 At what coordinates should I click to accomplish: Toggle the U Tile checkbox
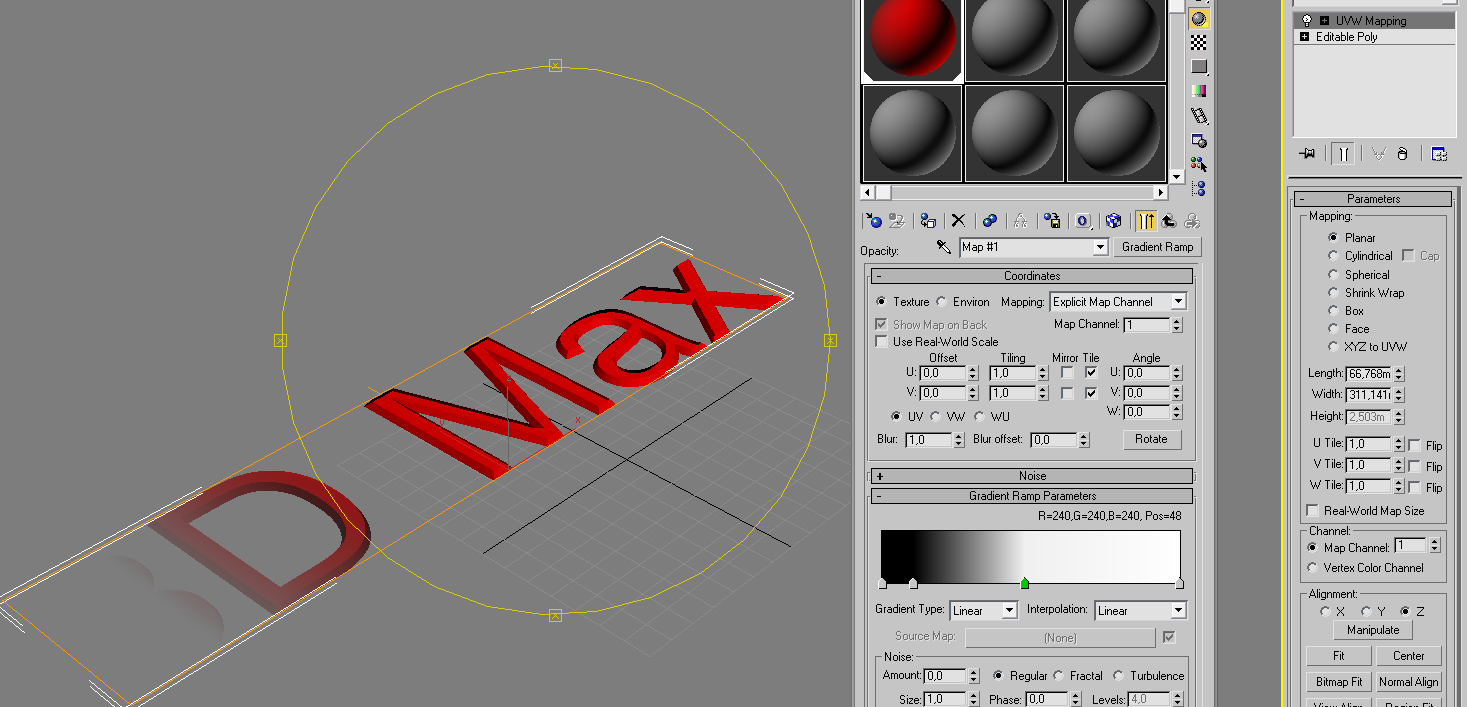[1091, 373]
